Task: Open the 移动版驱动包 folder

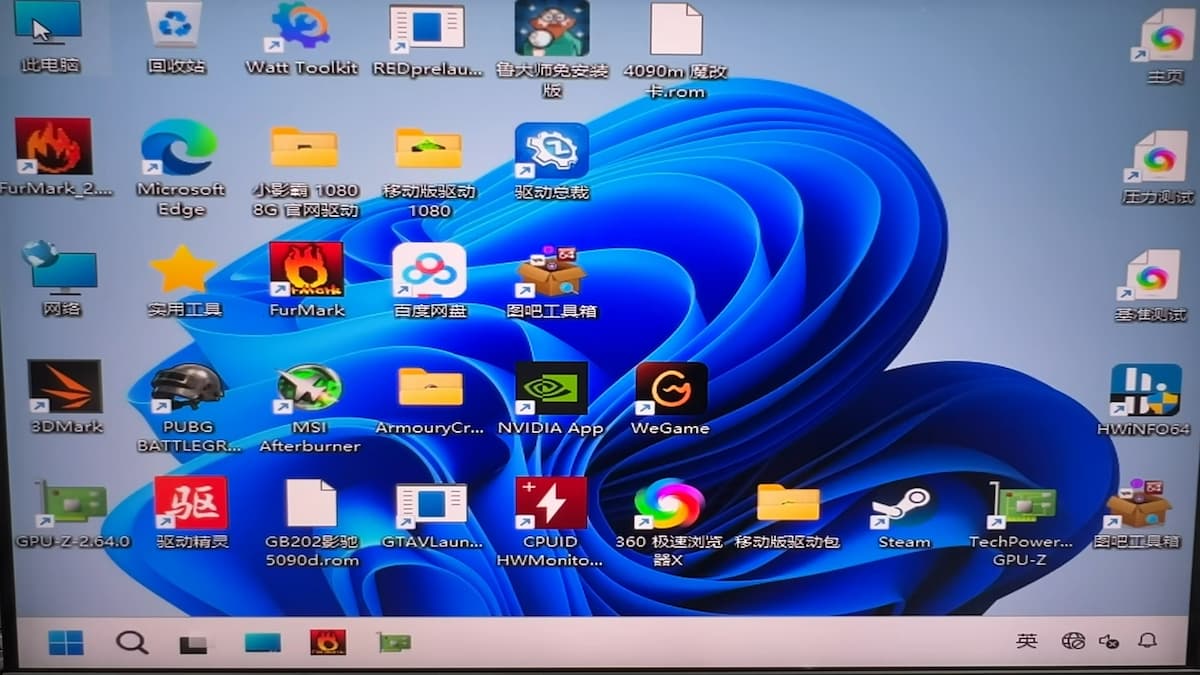Action: [788, 516]
